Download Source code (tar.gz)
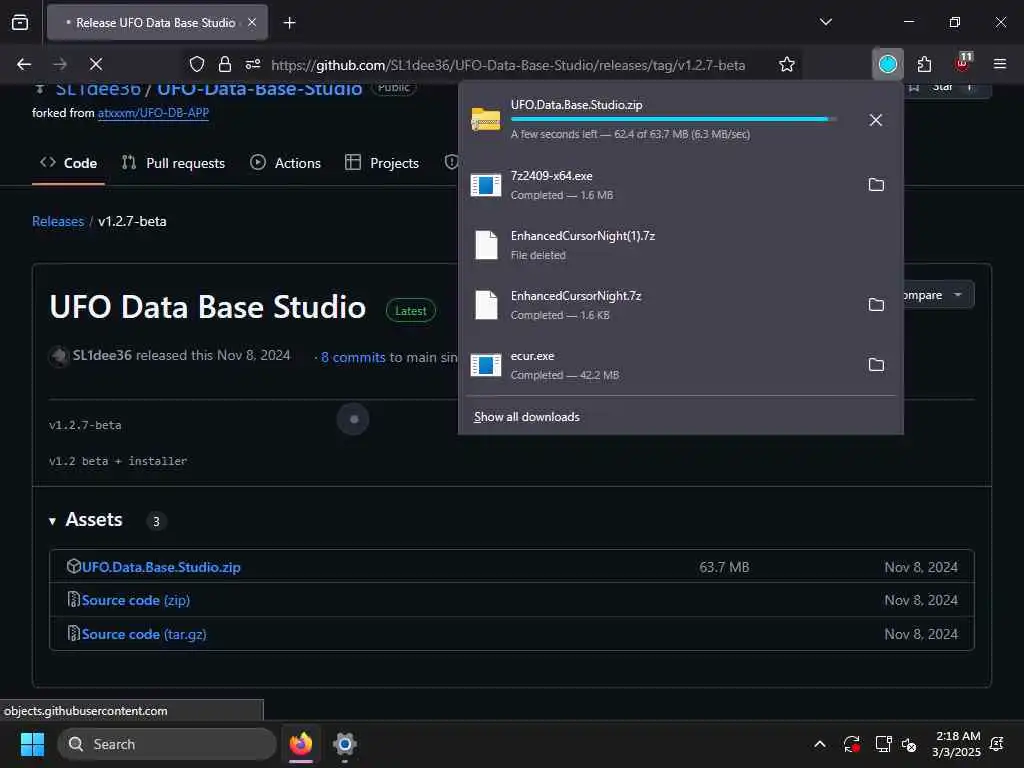The width and height of the screenshot is (1024, 768). [144, 634]
